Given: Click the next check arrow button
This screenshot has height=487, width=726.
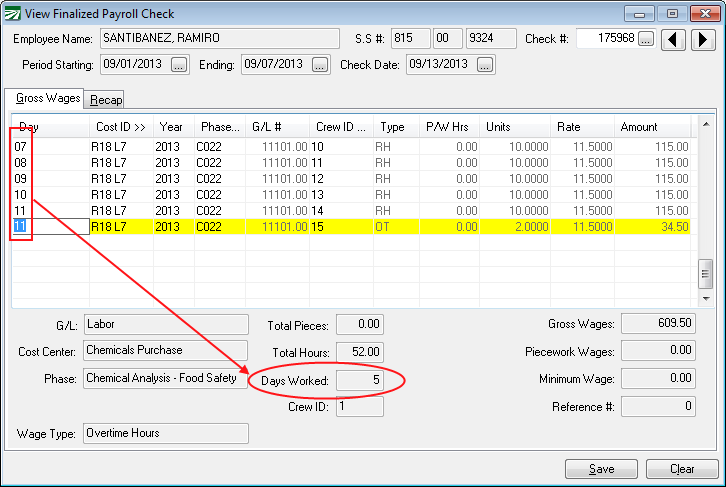Looking at the screenshot, I should 703,39.
